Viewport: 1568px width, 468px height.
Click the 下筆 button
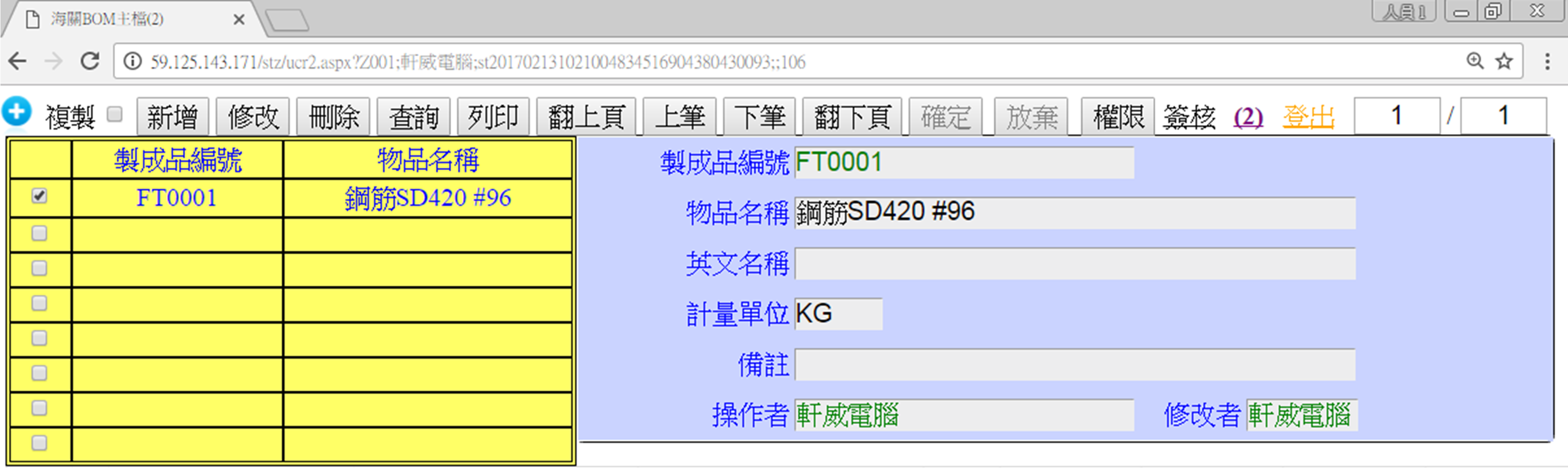(760, 116)
